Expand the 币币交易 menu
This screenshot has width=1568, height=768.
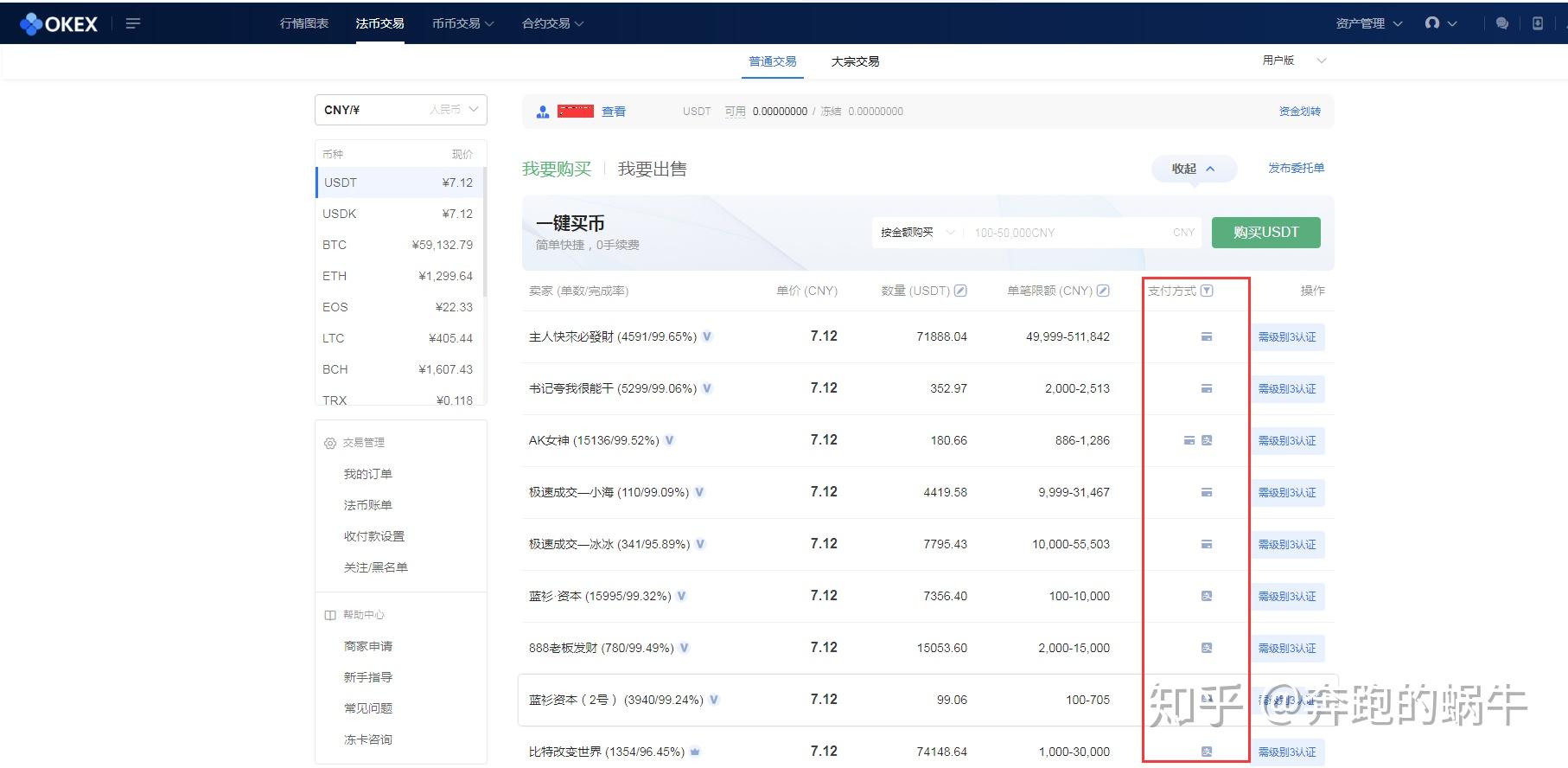(x=462, y=23)
